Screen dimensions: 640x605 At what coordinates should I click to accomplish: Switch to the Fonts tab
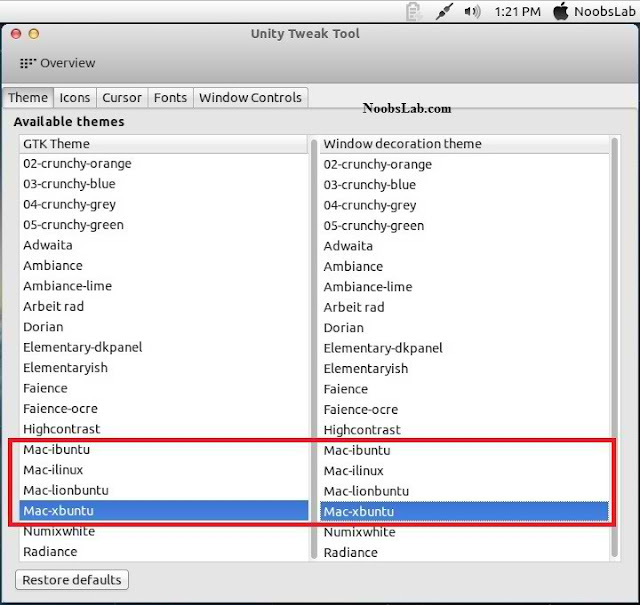pos(171,98)
